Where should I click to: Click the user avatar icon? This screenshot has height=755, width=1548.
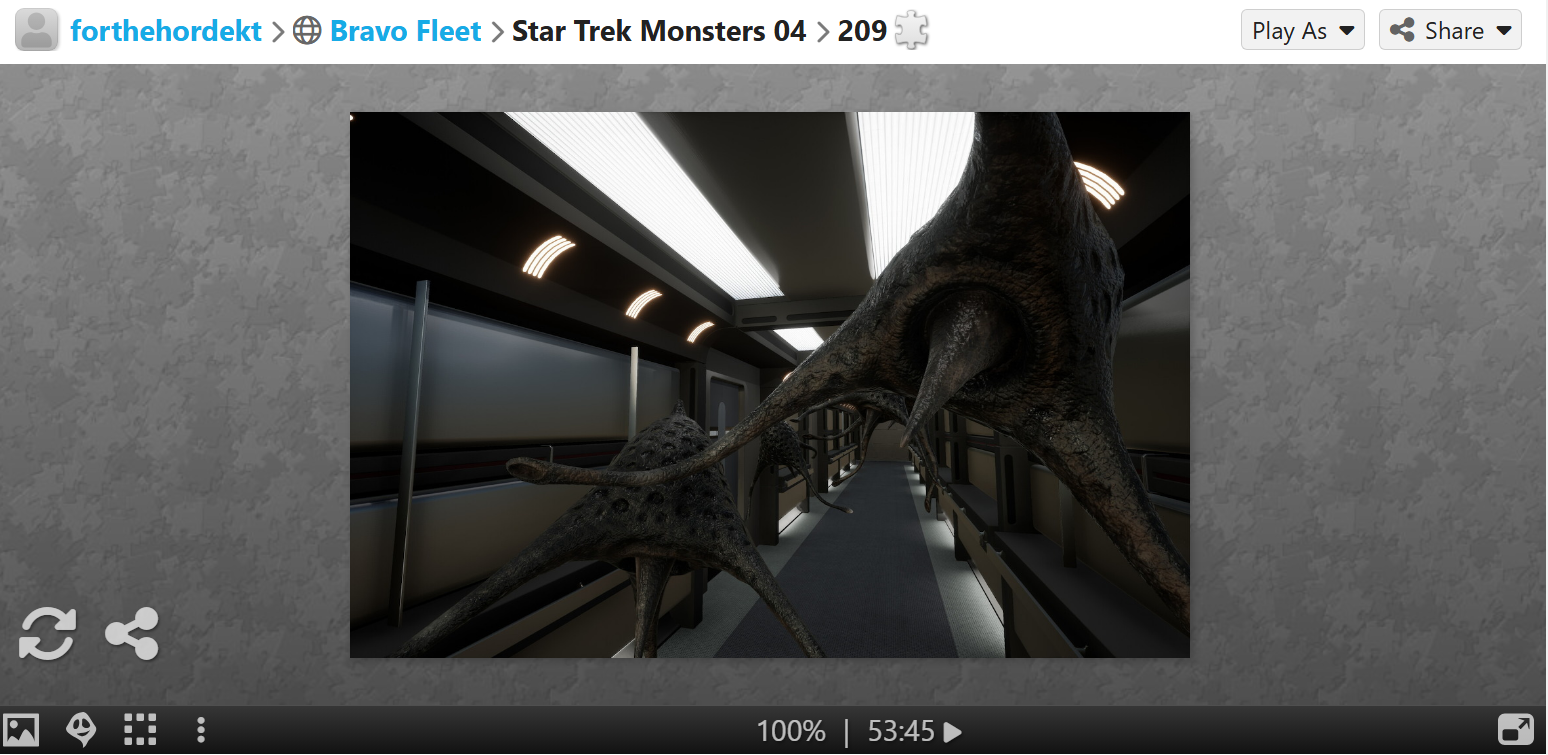(37, 31)
